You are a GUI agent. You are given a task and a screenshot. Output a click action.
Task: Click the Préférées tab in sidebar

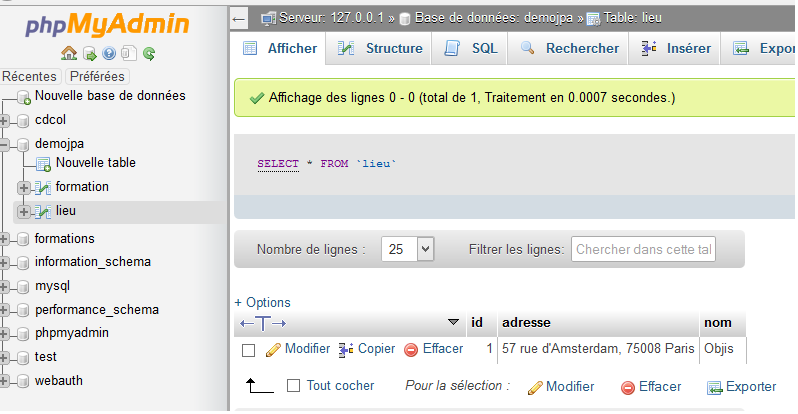[x=98, y=76]
